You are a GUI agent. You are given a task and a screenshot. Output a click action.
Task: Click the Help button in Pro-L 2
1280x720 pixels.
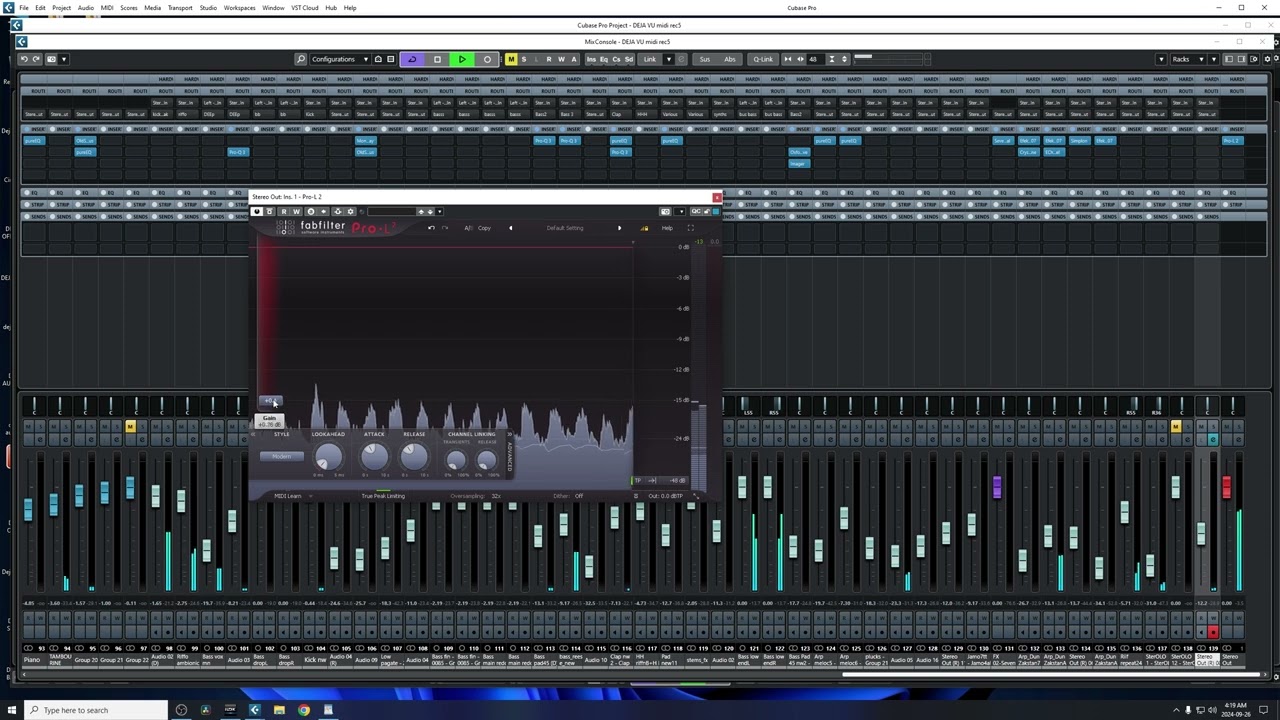coord(667,228)
